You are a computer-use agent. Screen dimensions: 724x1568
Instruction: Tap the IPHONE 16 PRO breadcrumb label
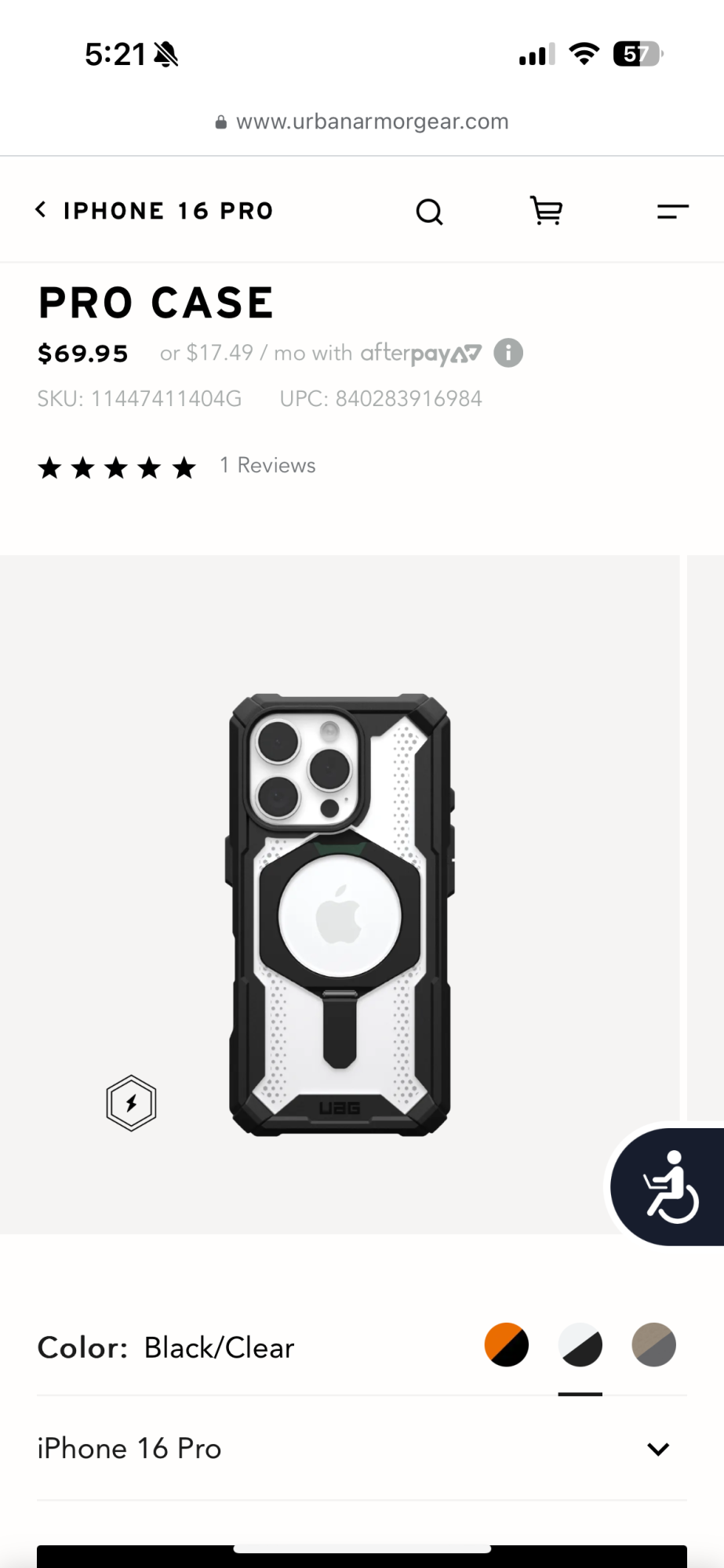[x=168, y=211]
